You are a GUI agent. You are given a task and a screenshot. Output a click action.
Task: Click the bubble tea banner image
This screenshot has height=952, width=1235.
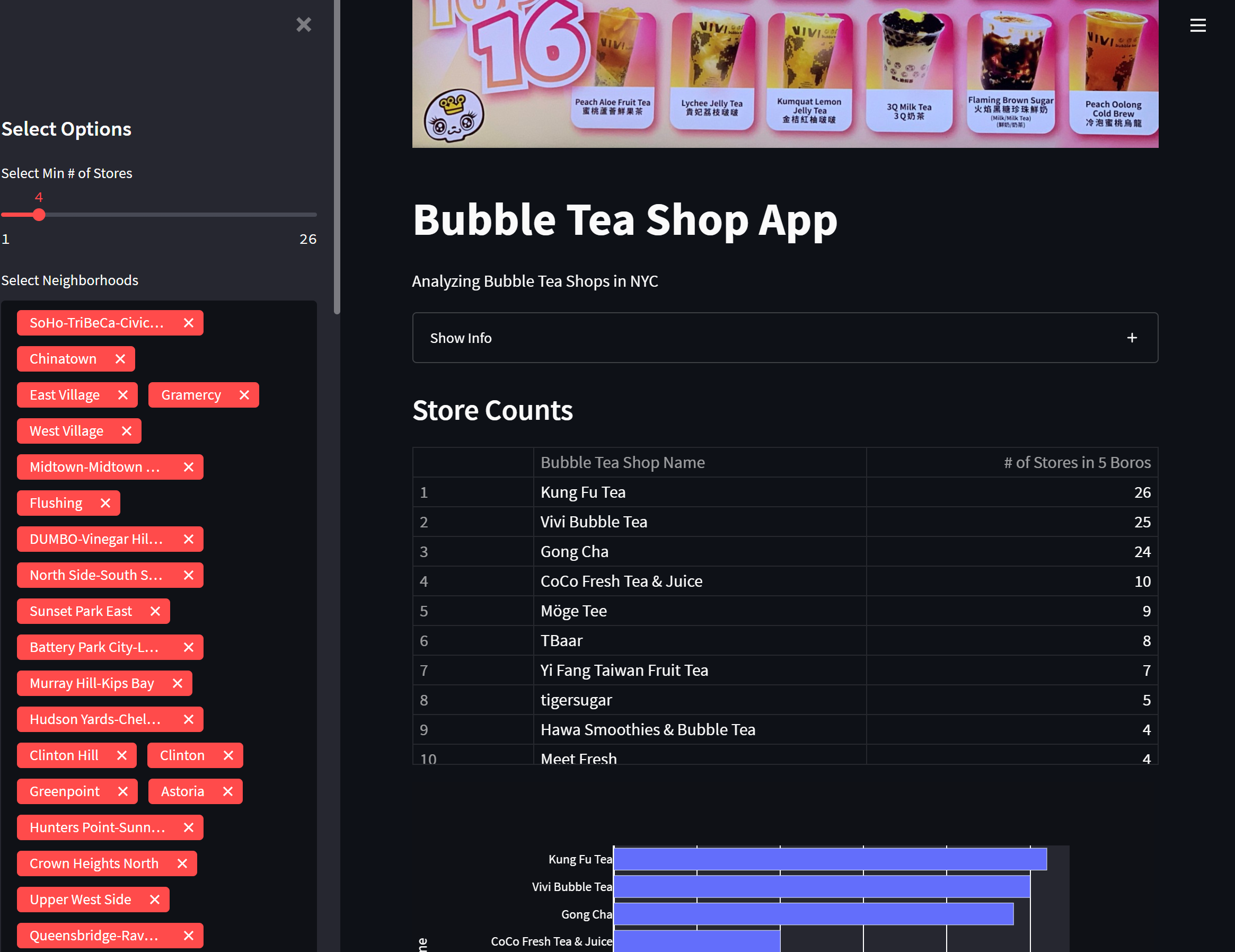[x=784, y=74]
